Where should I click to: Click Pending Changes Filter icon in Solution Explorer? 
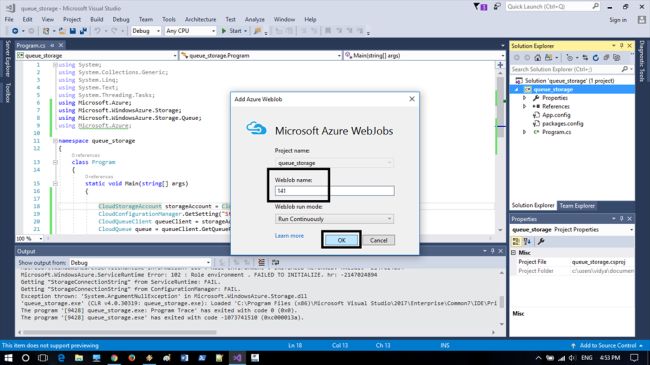(x=570, y=58)
